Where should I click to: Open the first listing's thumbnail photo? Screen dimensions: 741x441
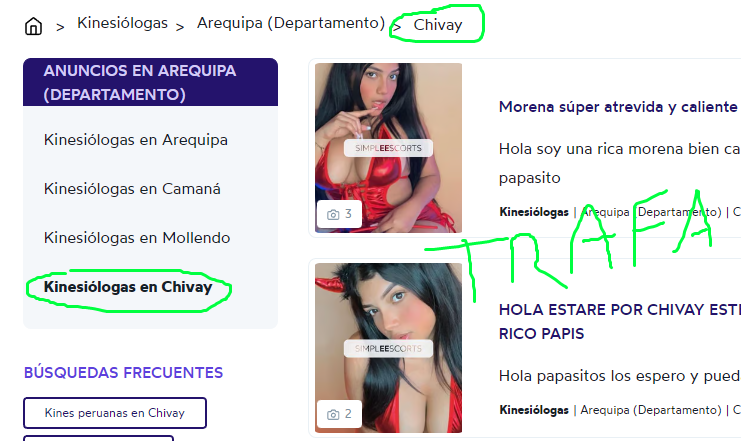click(x=388, y=148)
